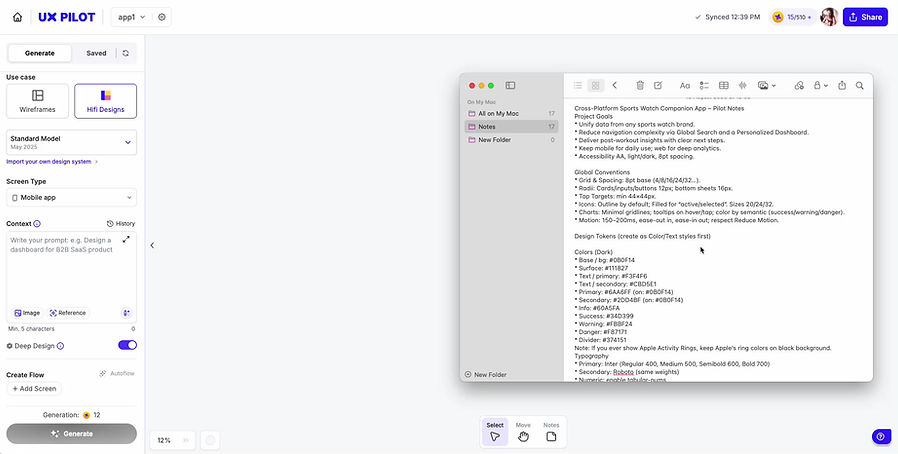Viewport: 898px width, 454px height.
Task: Click the audio waveform icon in Notes
Action: click(743, 85)
